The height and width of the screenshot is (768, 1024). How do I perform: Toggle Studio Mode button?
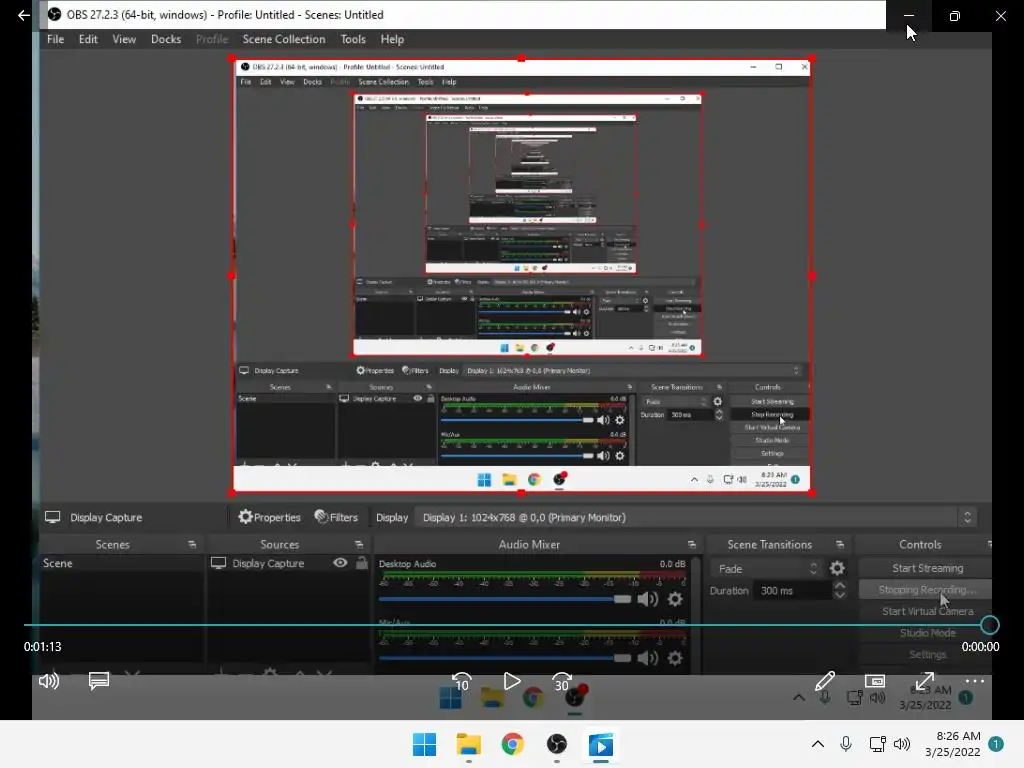(927, 633)
